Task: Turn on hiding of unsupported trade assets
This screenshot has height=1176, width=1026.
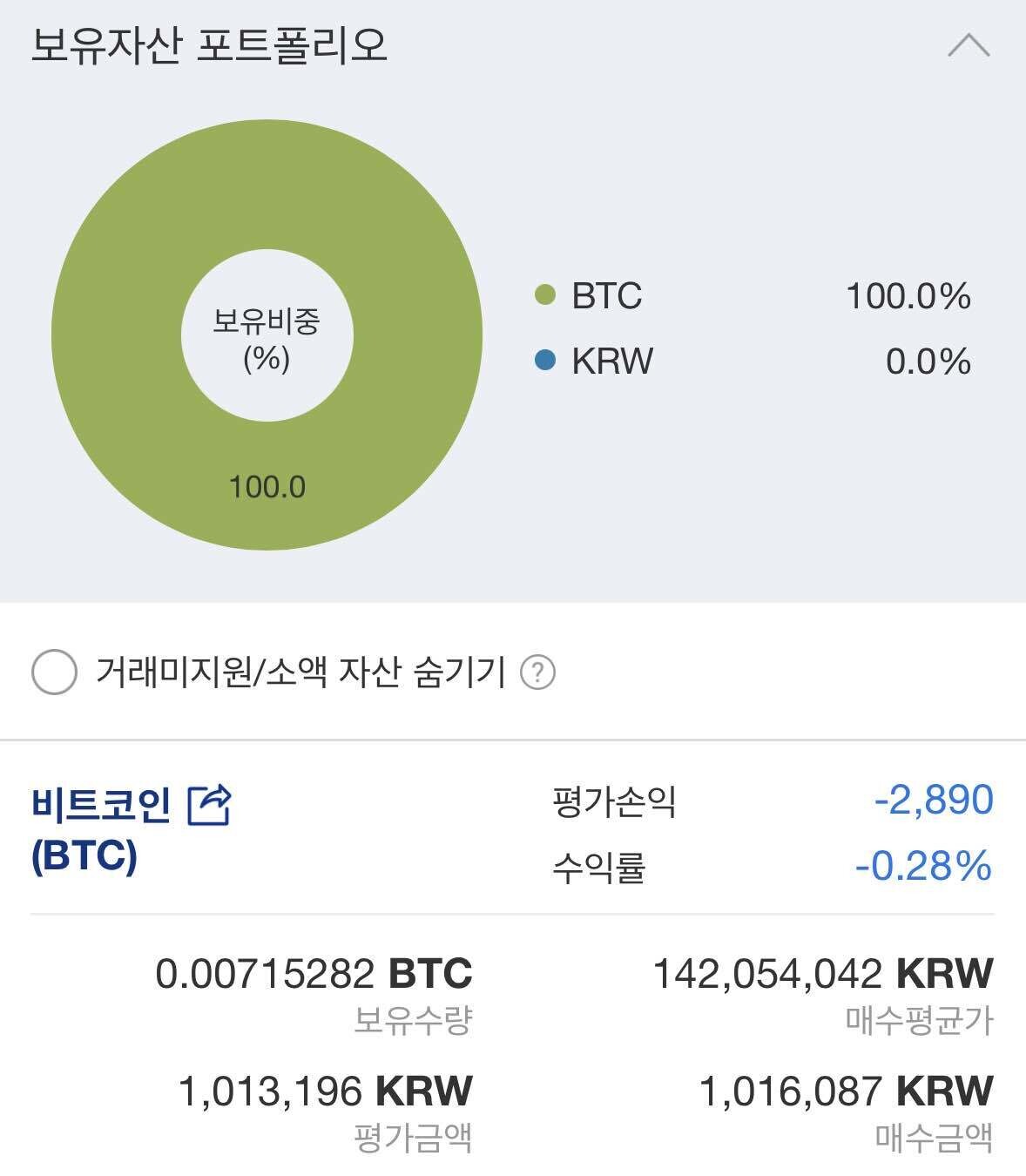Action: pos(54,672)
